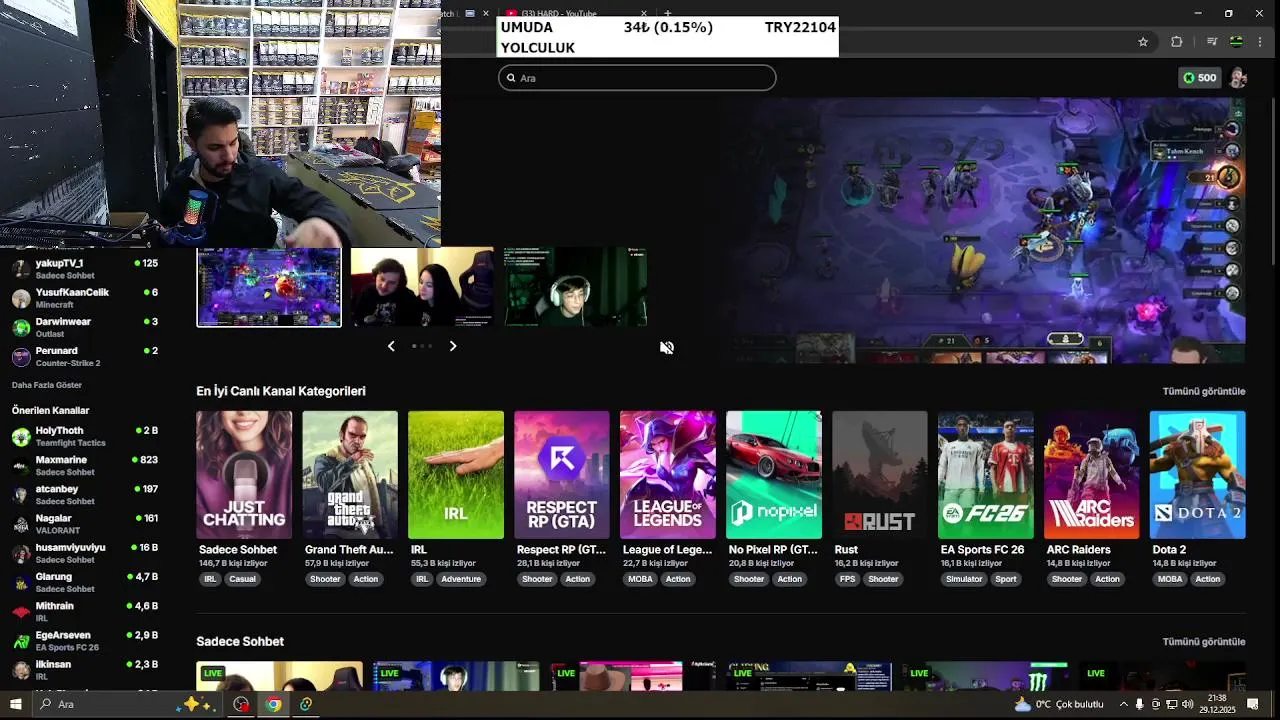Open the IRL grass category card
1280x720 pixels.
pyautogui.click(x=456, y=475)
